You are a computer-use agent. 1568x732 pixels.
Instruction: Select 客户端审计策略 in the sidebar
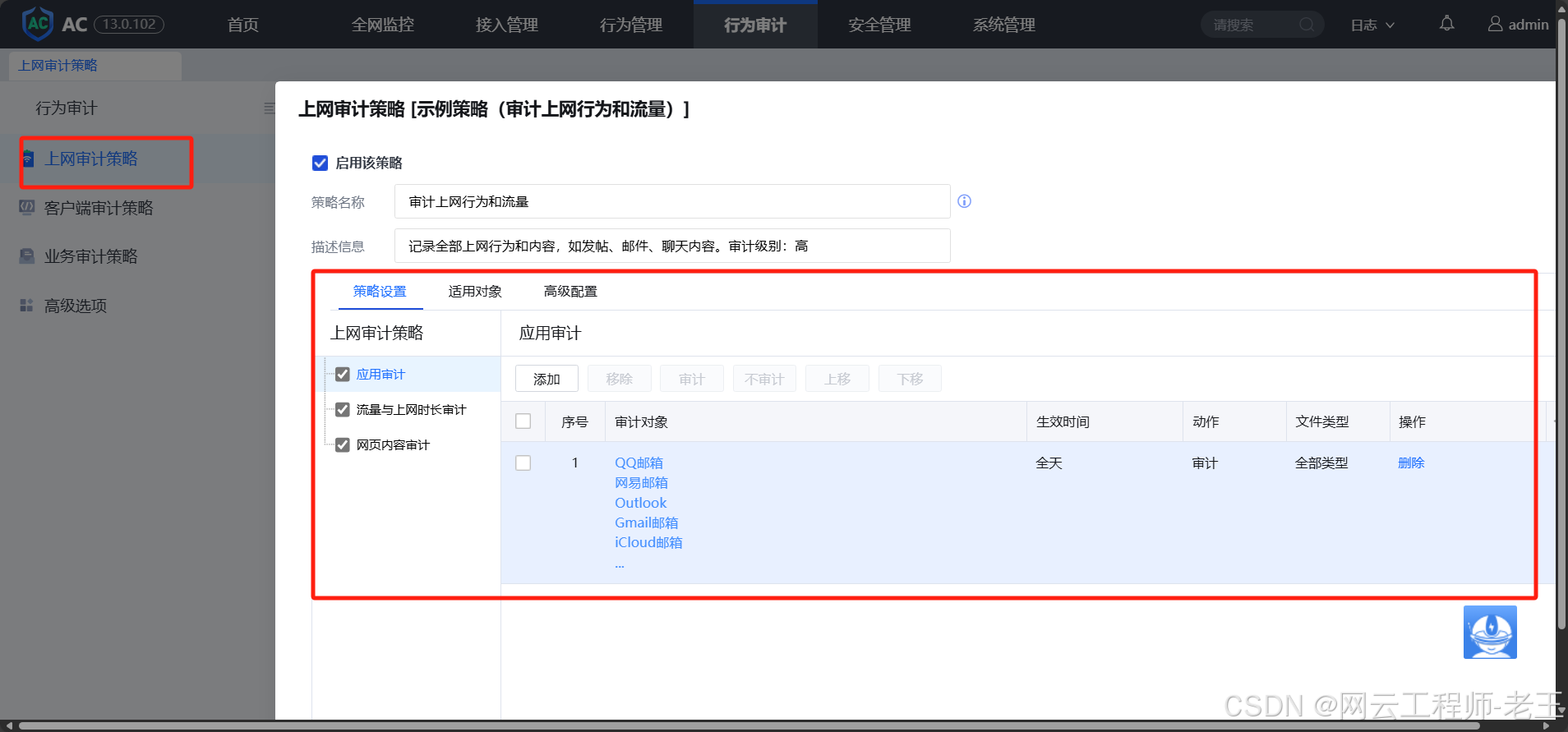click(x=99, y=208)
